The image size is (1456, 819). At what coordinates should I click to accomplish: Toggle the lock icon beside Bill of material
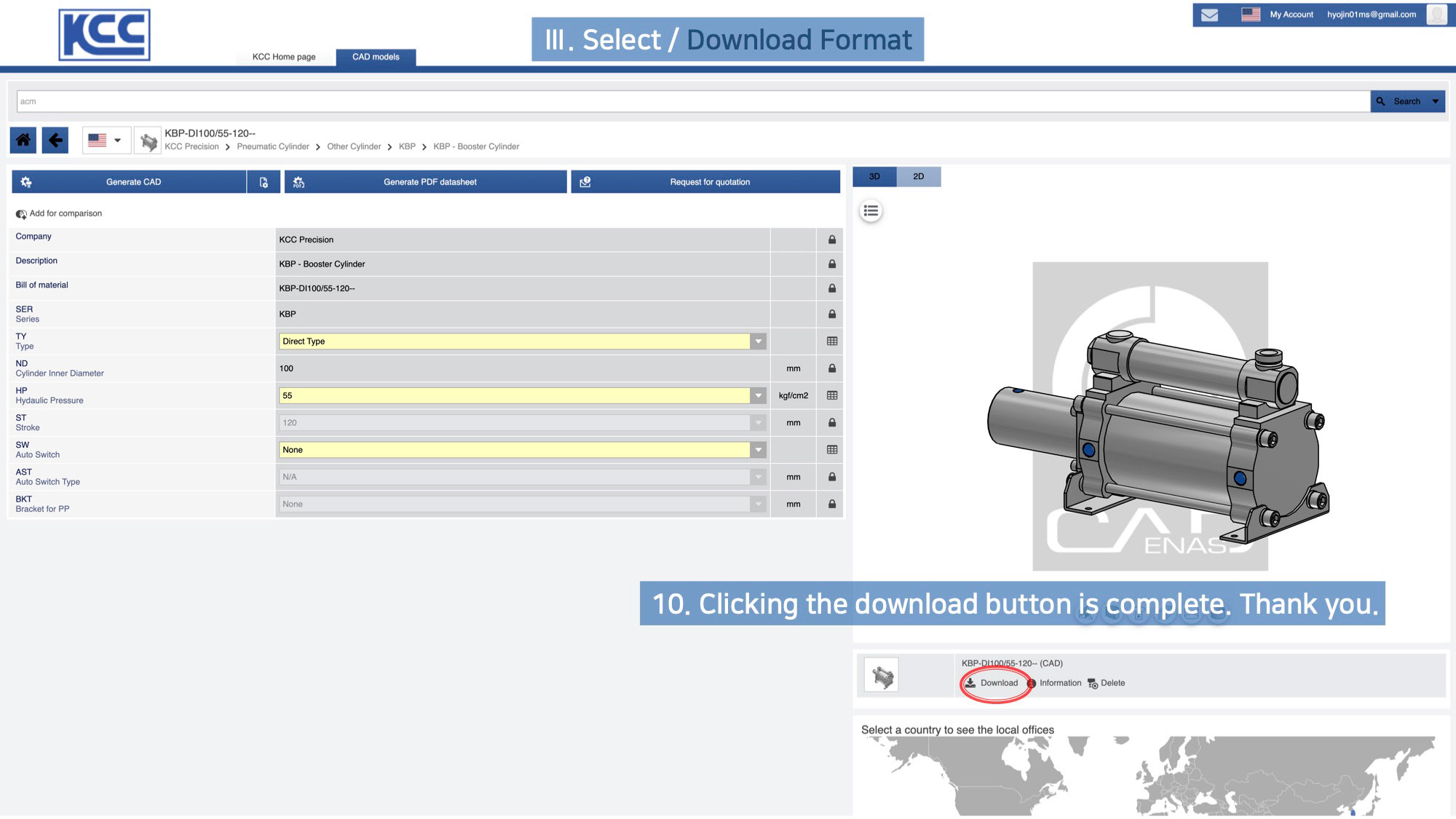point(831,288)
